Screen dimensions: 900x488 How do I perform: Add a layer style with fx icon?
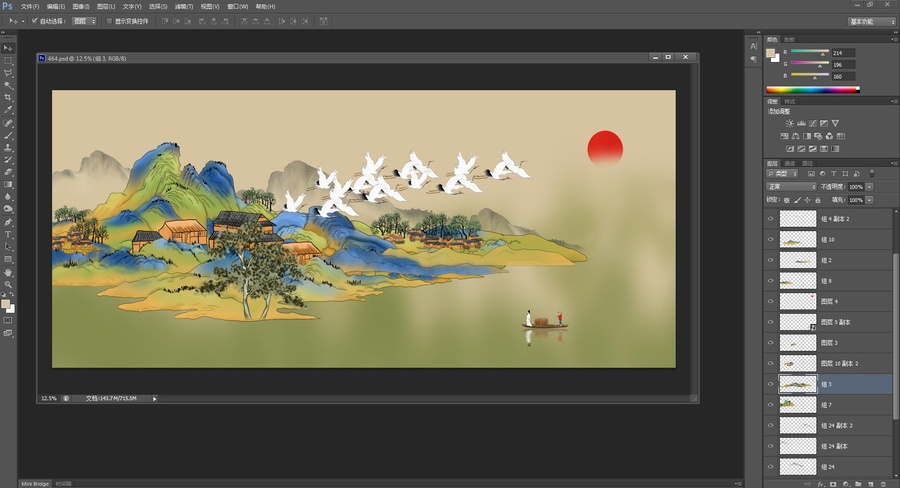(x=821, y=484)
